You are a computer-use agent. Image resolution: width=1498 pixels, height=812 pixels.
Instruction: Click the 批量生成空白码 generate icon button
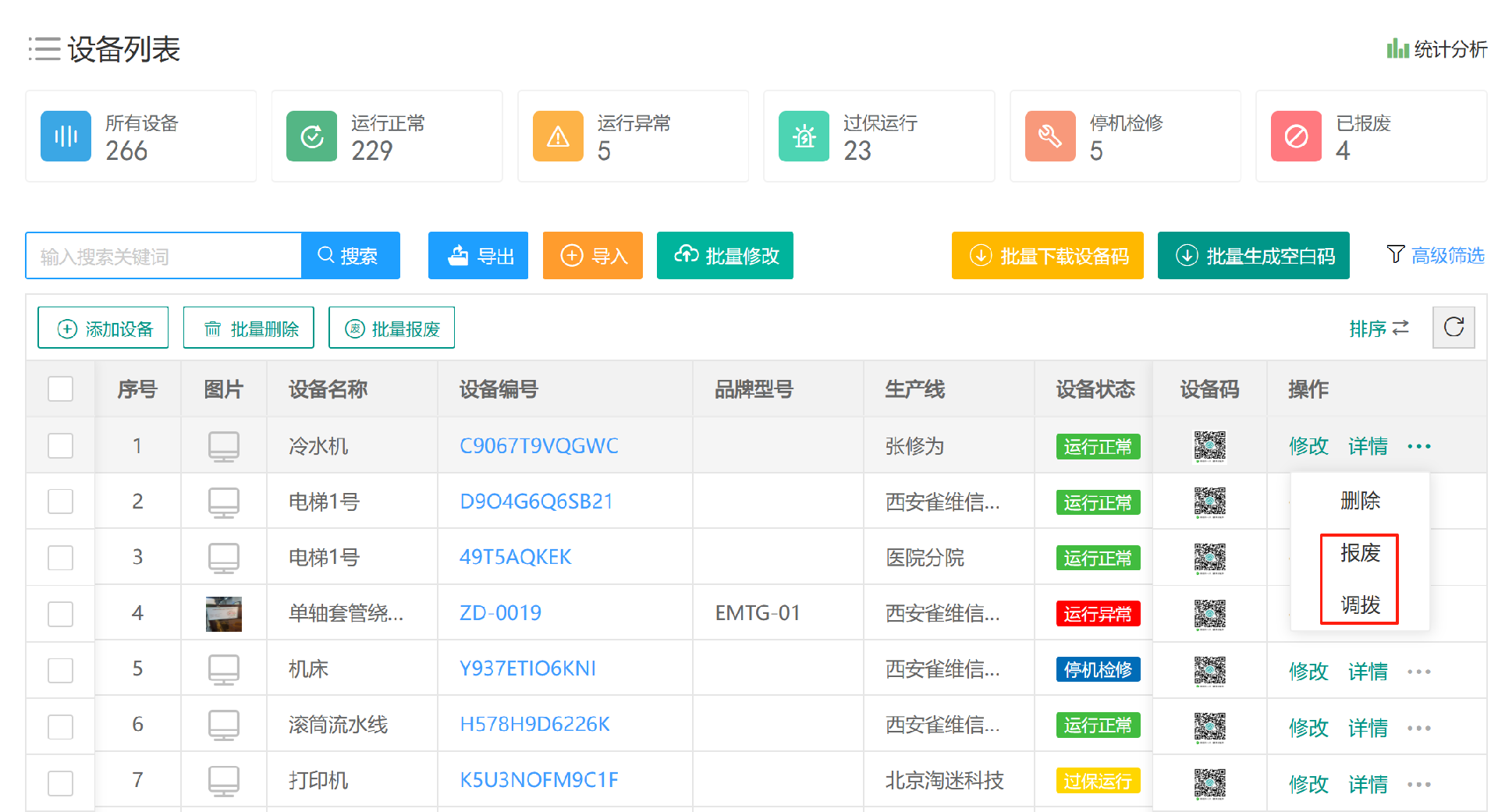[1187, 255]
